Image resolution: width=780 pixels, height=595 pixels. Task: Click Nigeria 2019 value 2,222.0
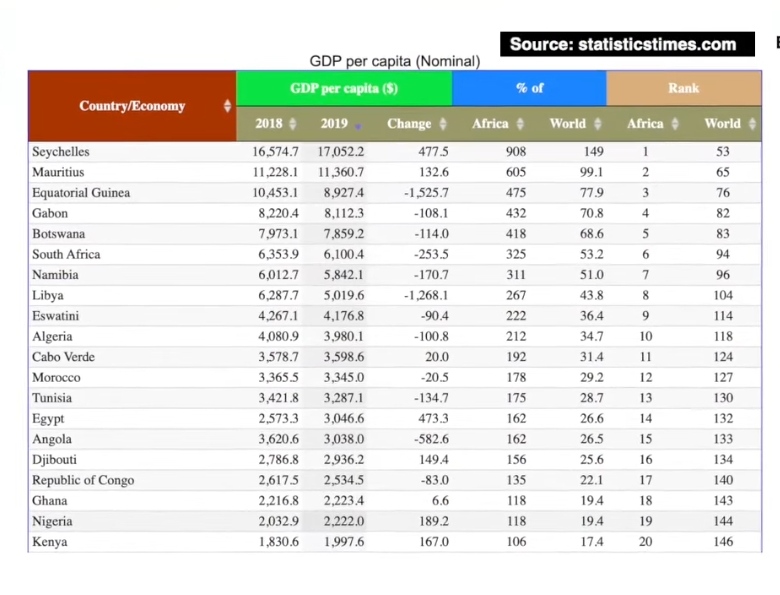344,521
